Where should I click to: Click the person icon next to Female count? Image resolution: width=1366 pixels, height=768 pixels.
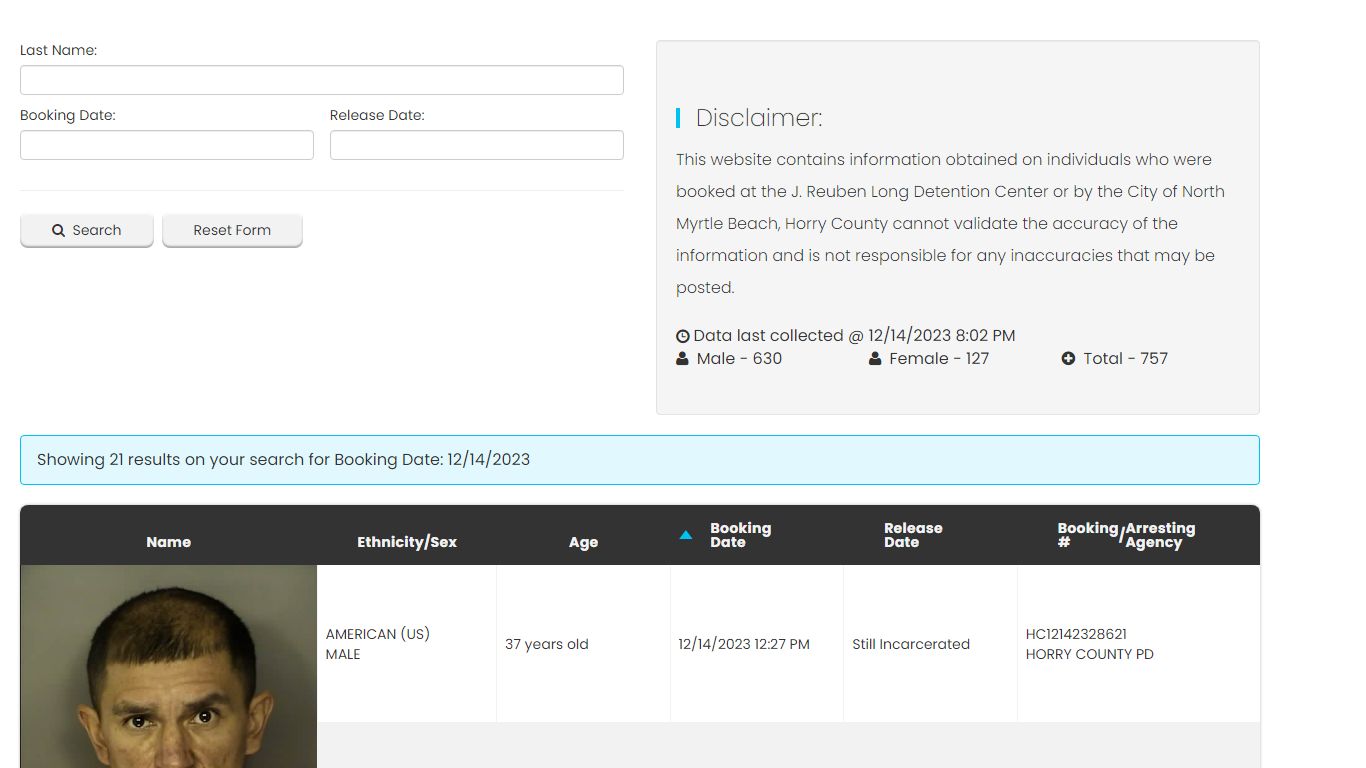875,358
